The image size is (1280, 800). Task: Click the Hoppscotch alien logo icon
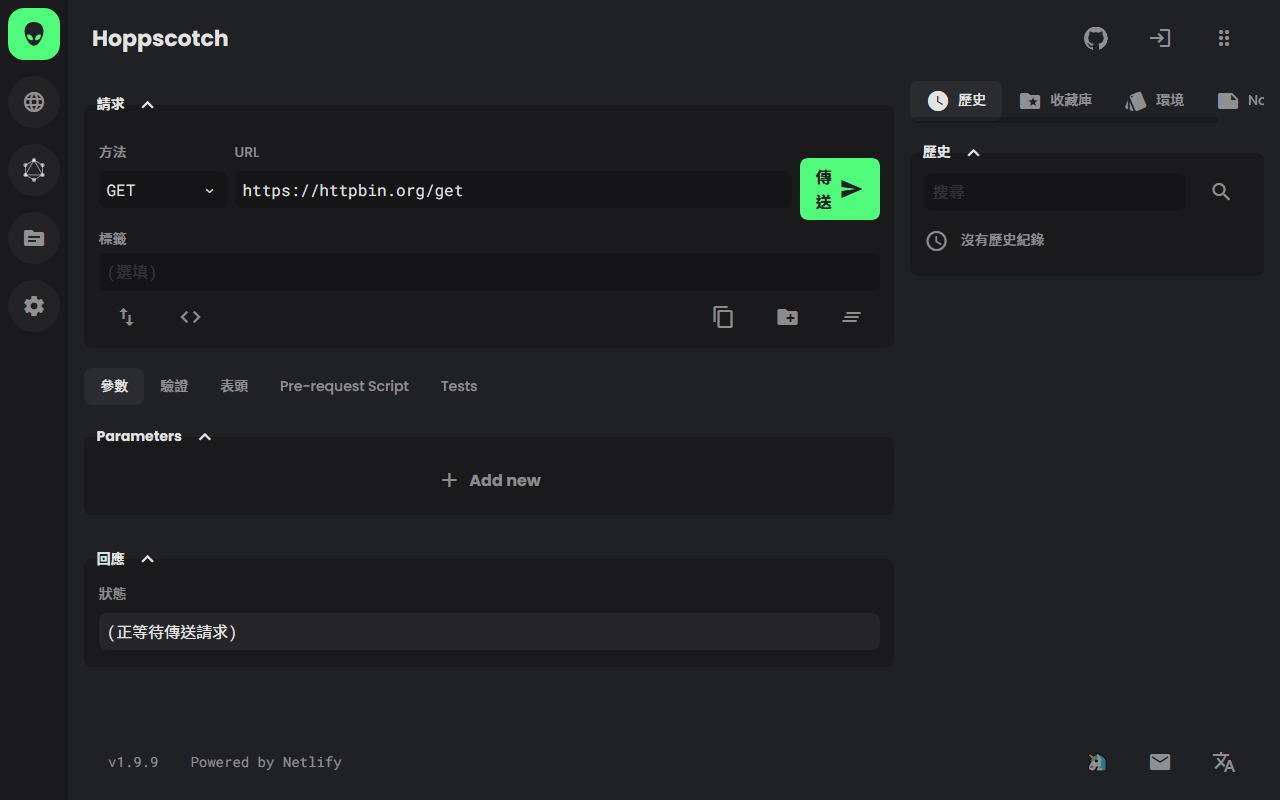pos(34,34)
